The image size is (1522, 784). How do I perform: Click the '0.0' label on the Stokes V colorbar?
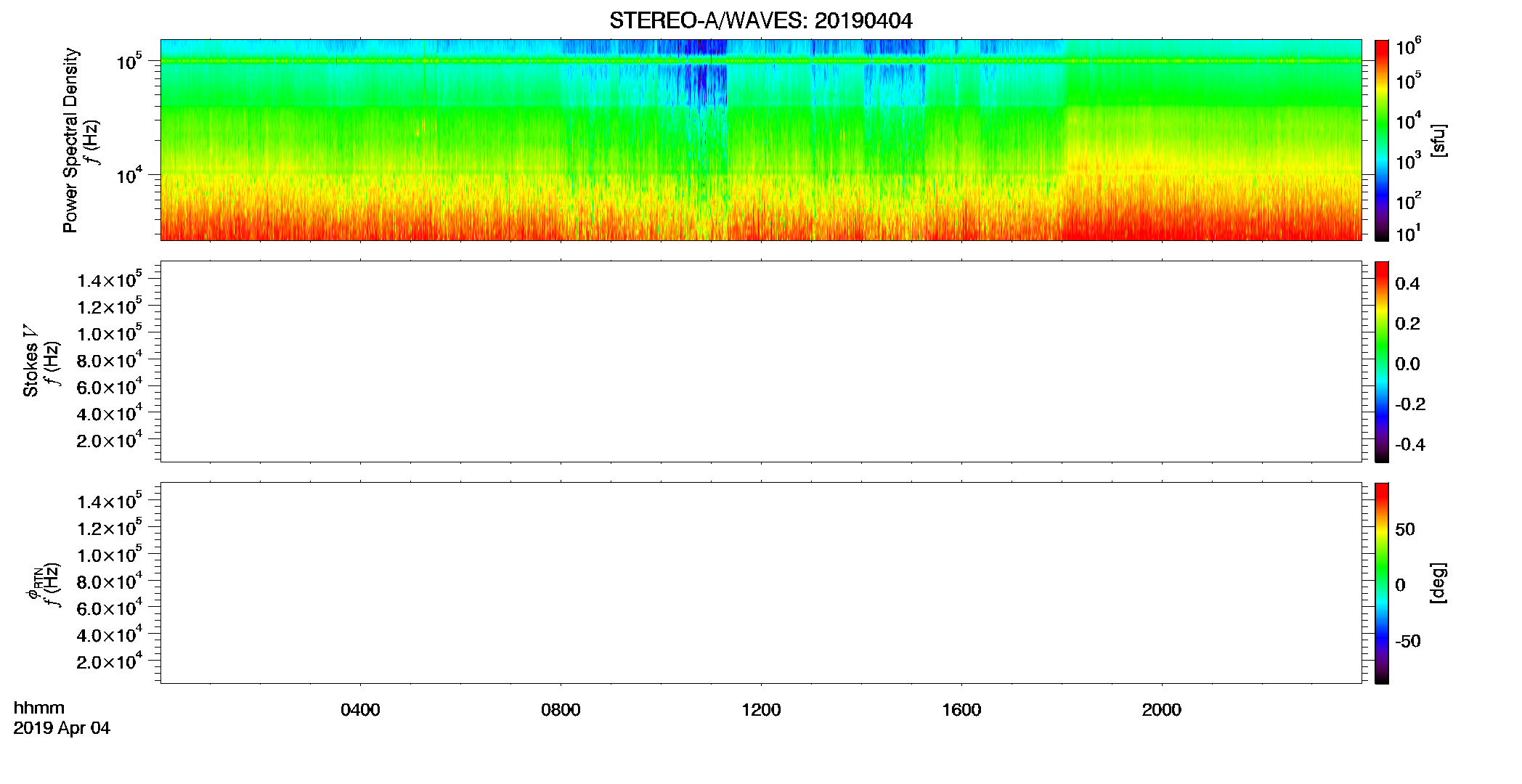pyautogui.click(x=1407, y=364)
